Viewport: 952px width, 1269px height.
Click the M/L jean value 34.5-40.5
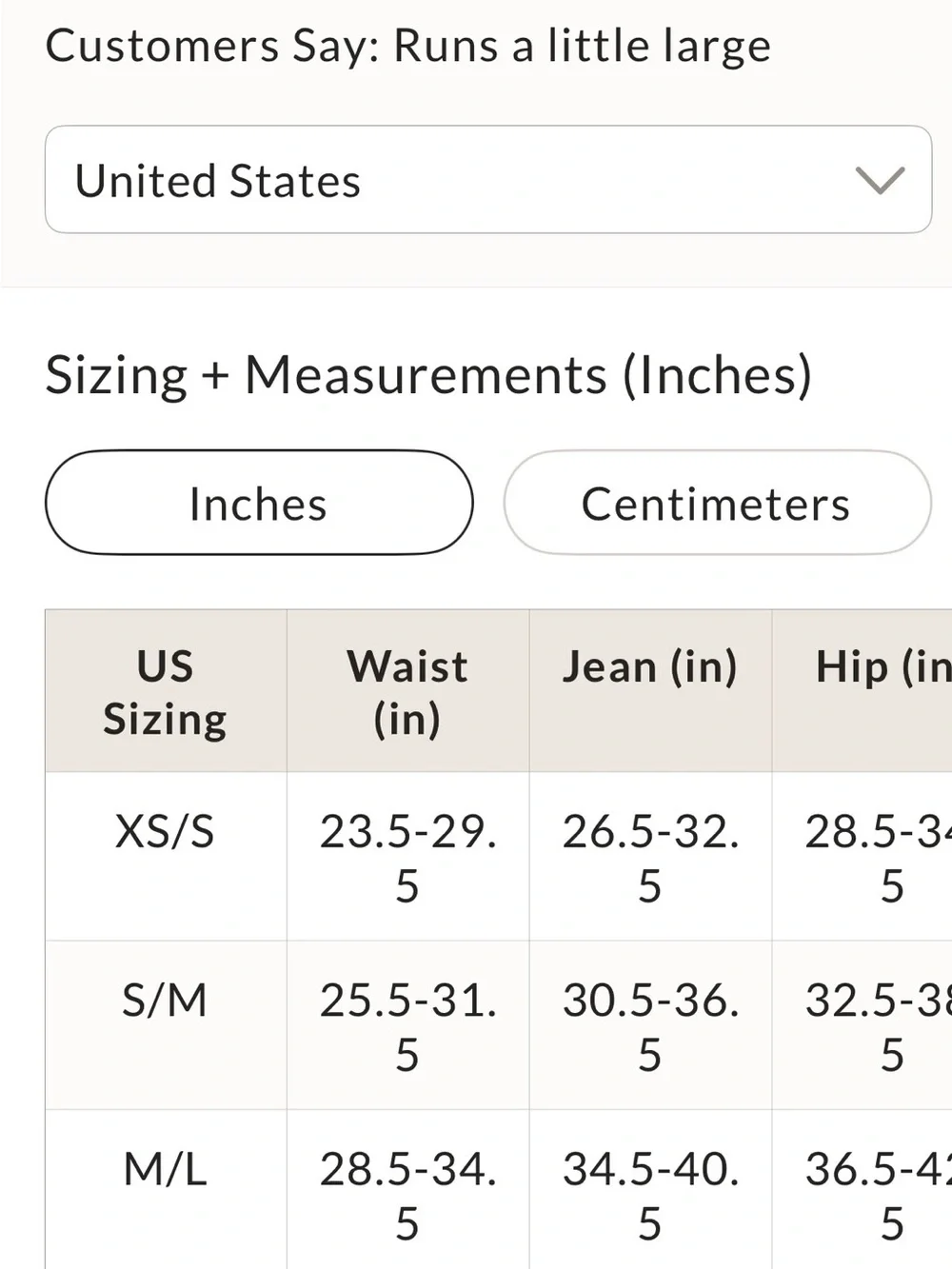click(x=650, y=1195)
